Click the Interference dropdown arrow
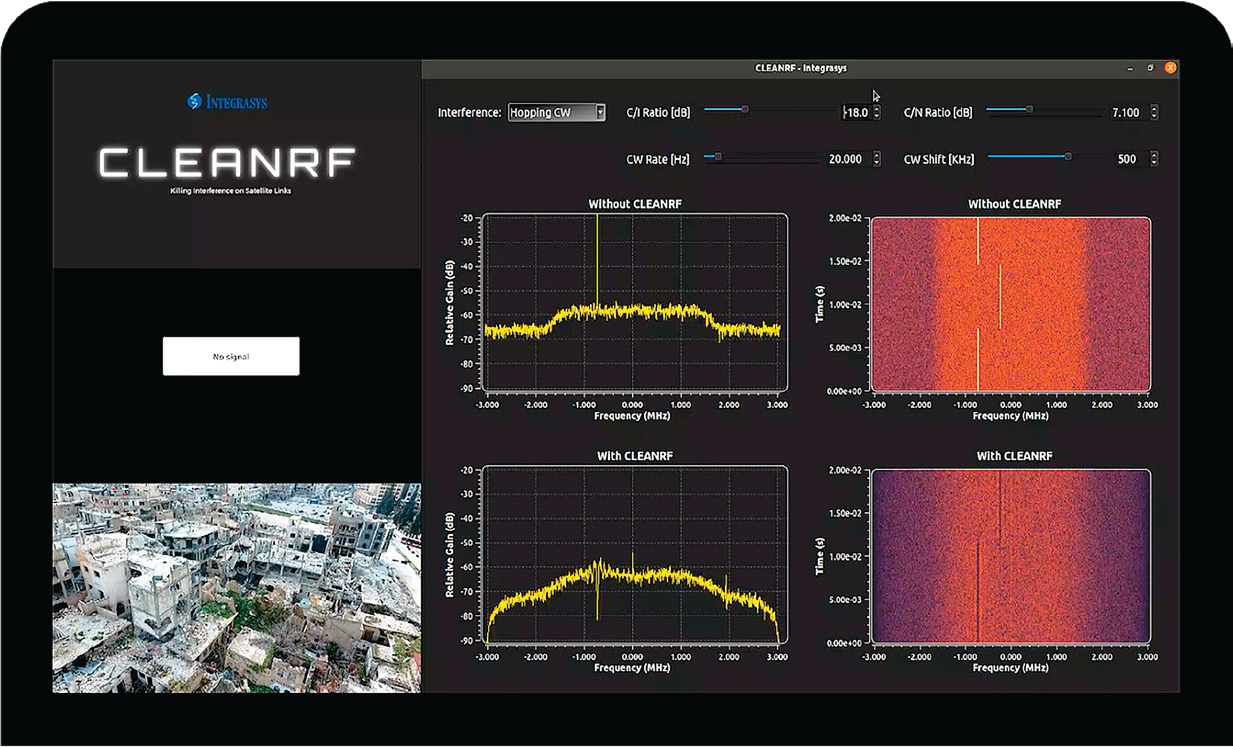 [600, 113]
